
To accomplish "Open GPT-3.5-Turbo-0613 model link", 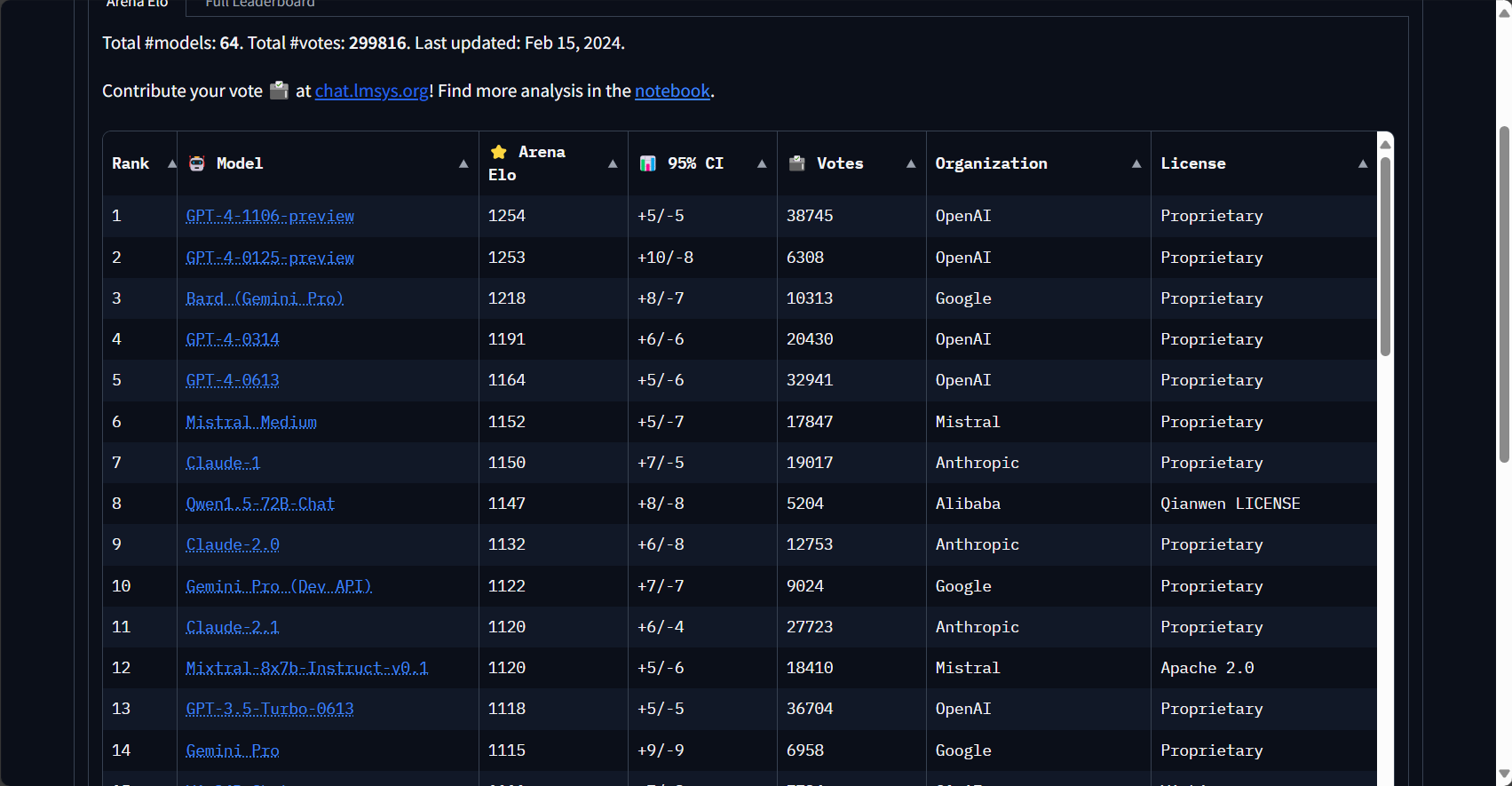I will [x=270, y=709].
